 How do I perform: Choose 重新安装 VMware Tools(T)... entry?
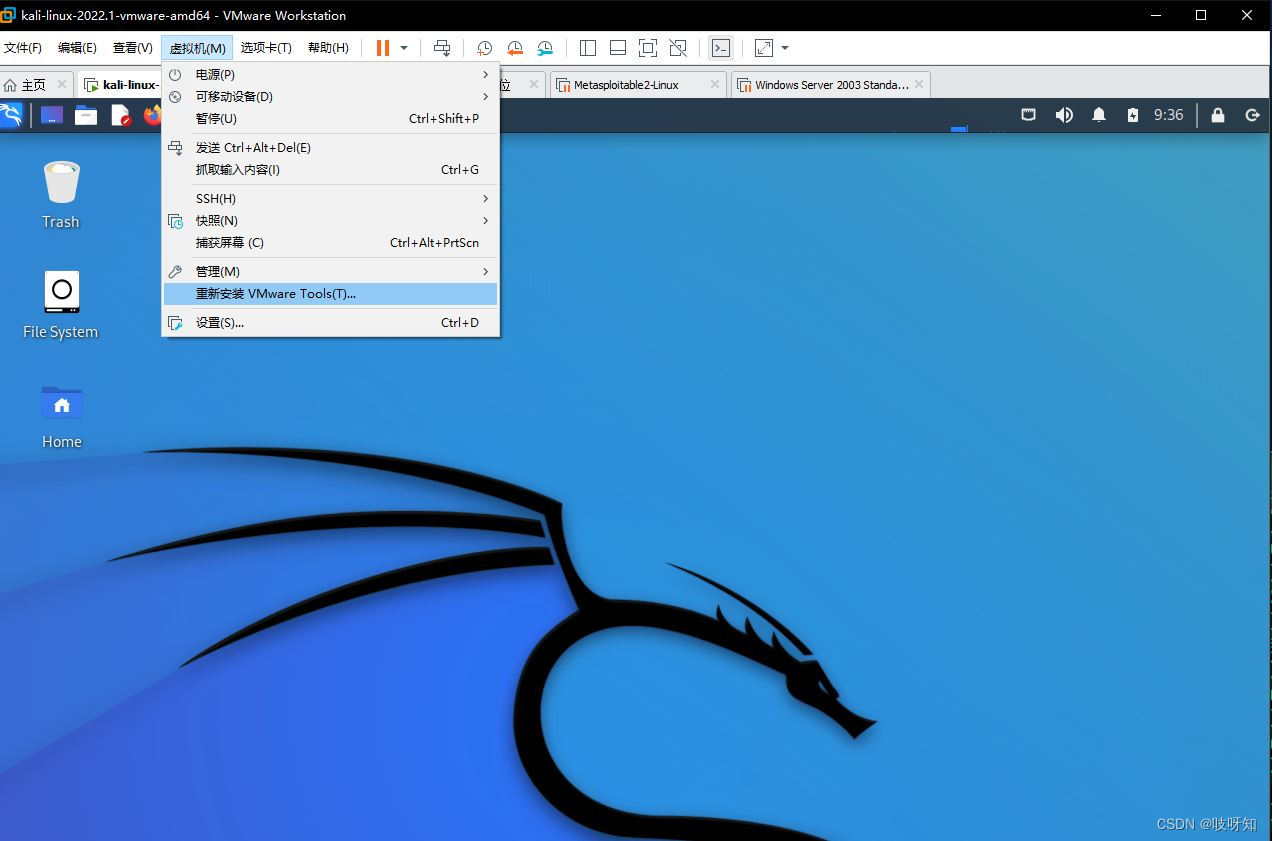pyautogui.click(x=330, y=294)
